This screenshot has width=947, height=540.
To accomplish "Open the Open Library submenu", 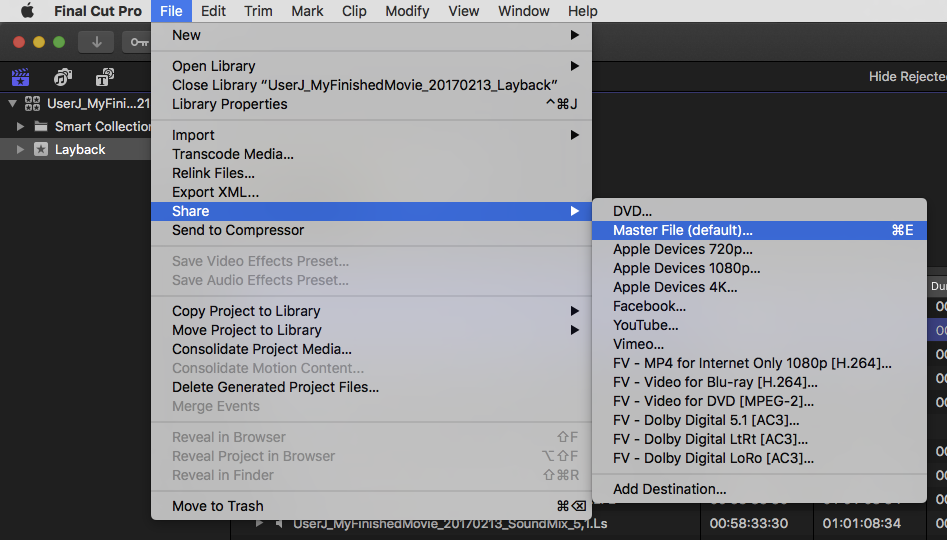I will click(371, 66).
